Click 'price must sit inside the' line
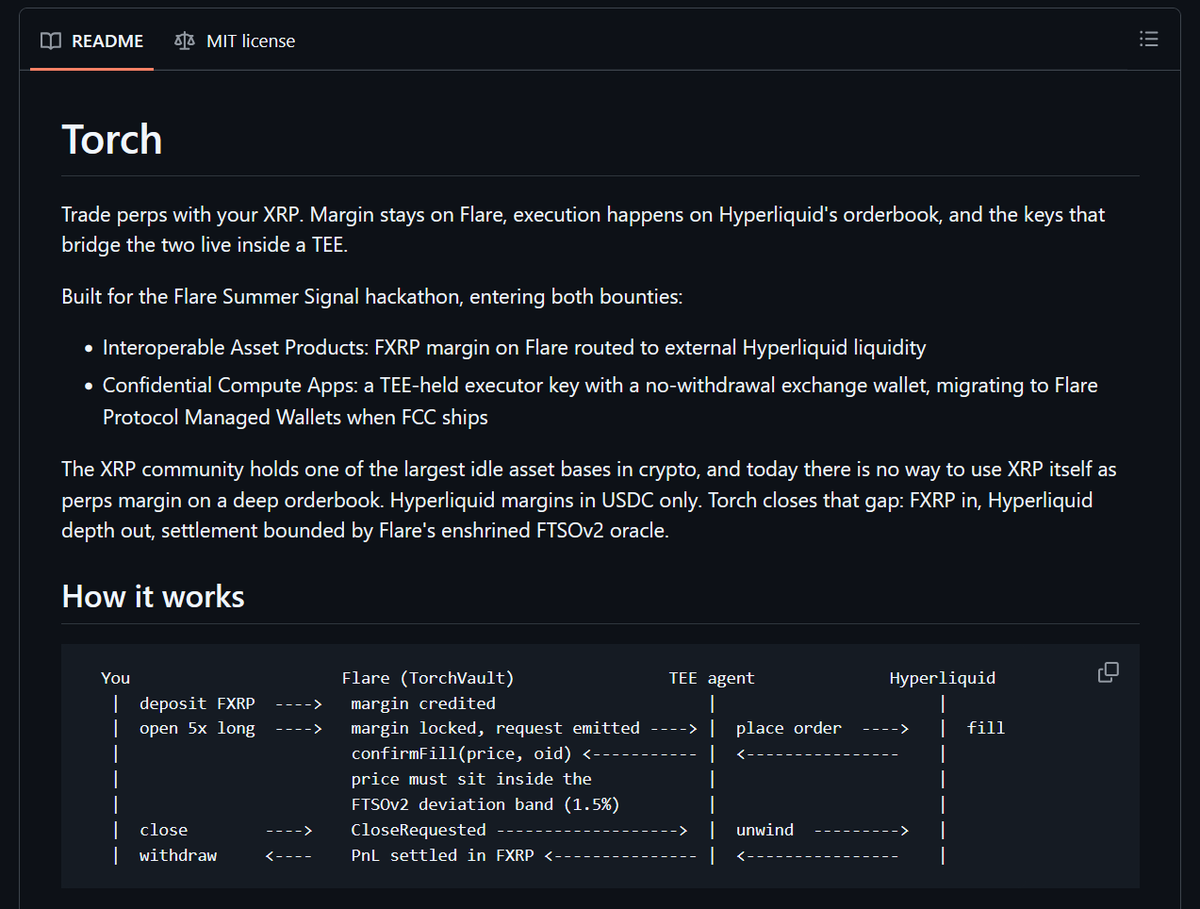This screenshot has height=909, width=1200. coord(471,779)
